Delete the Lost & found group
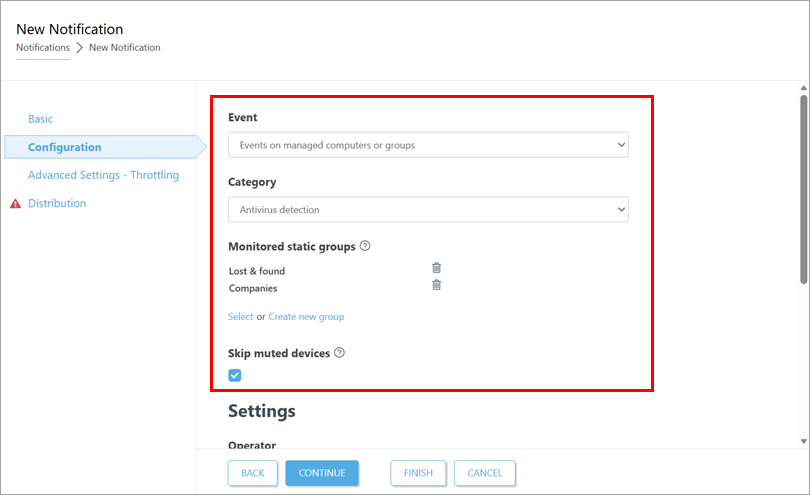The image size is (810, 495). click(x=436, y=268)
